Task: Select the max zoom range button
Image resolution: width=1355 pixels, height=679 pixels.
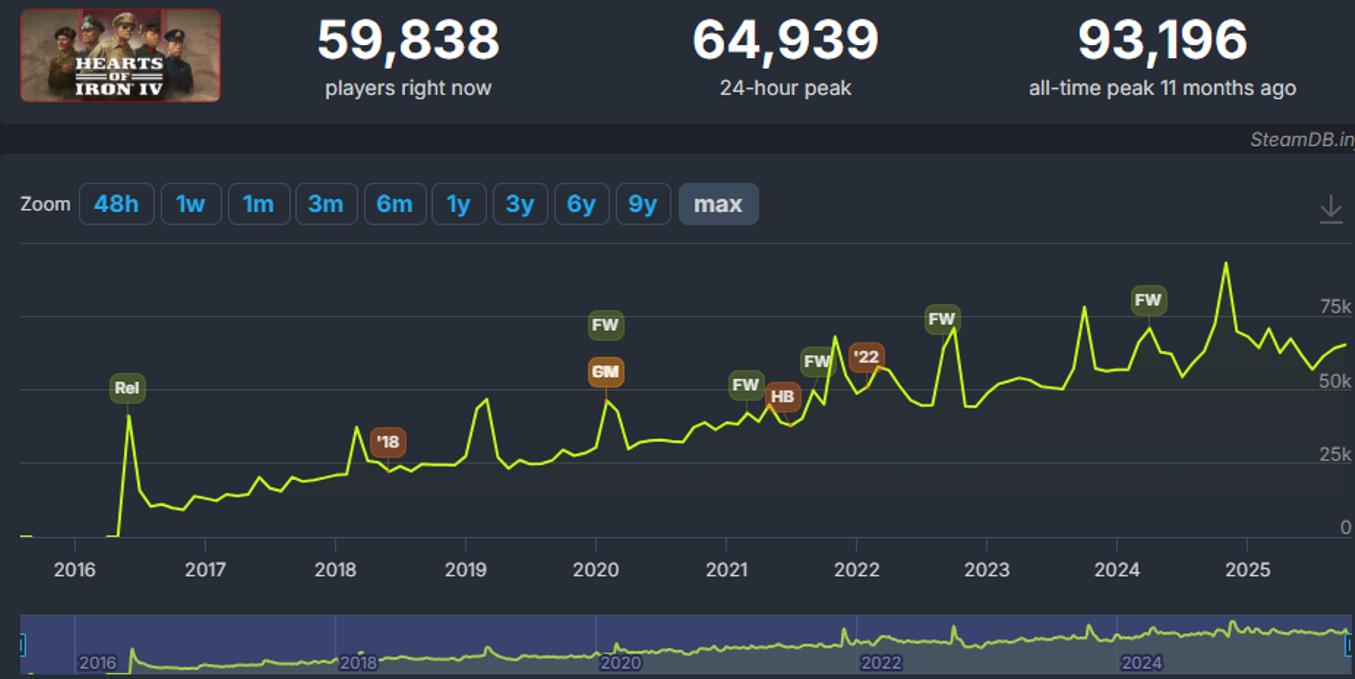Action: coord(718,204)
